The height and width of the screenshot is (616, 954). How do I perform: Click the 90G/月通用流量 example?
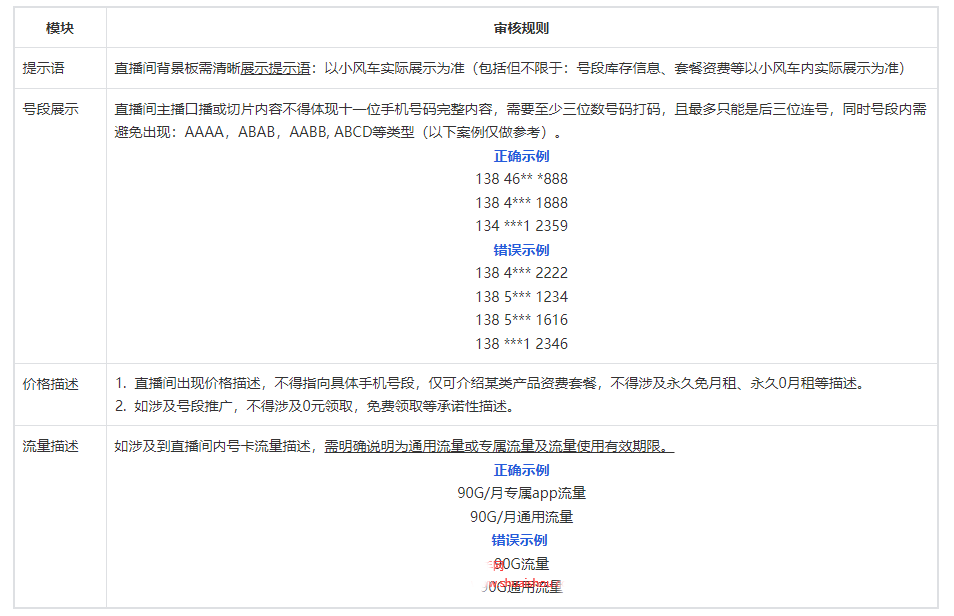[521, 517]
